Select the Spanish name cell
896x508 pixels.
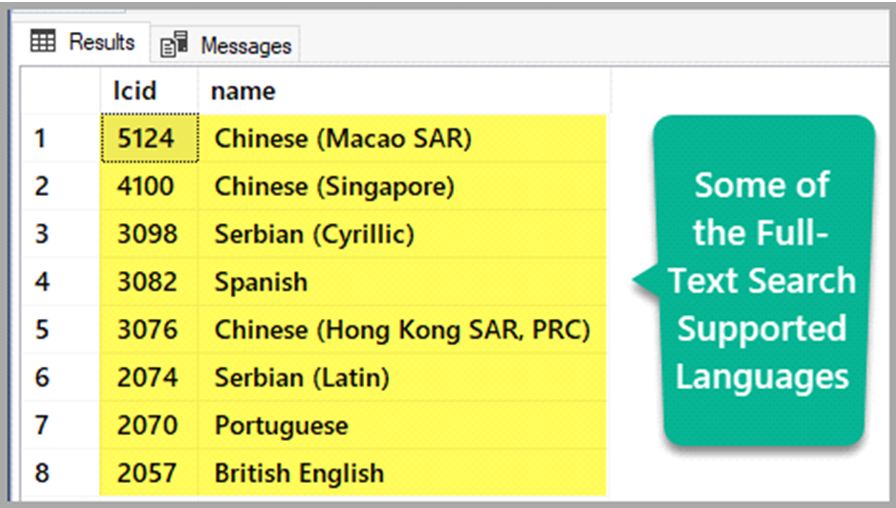point(402,282)
